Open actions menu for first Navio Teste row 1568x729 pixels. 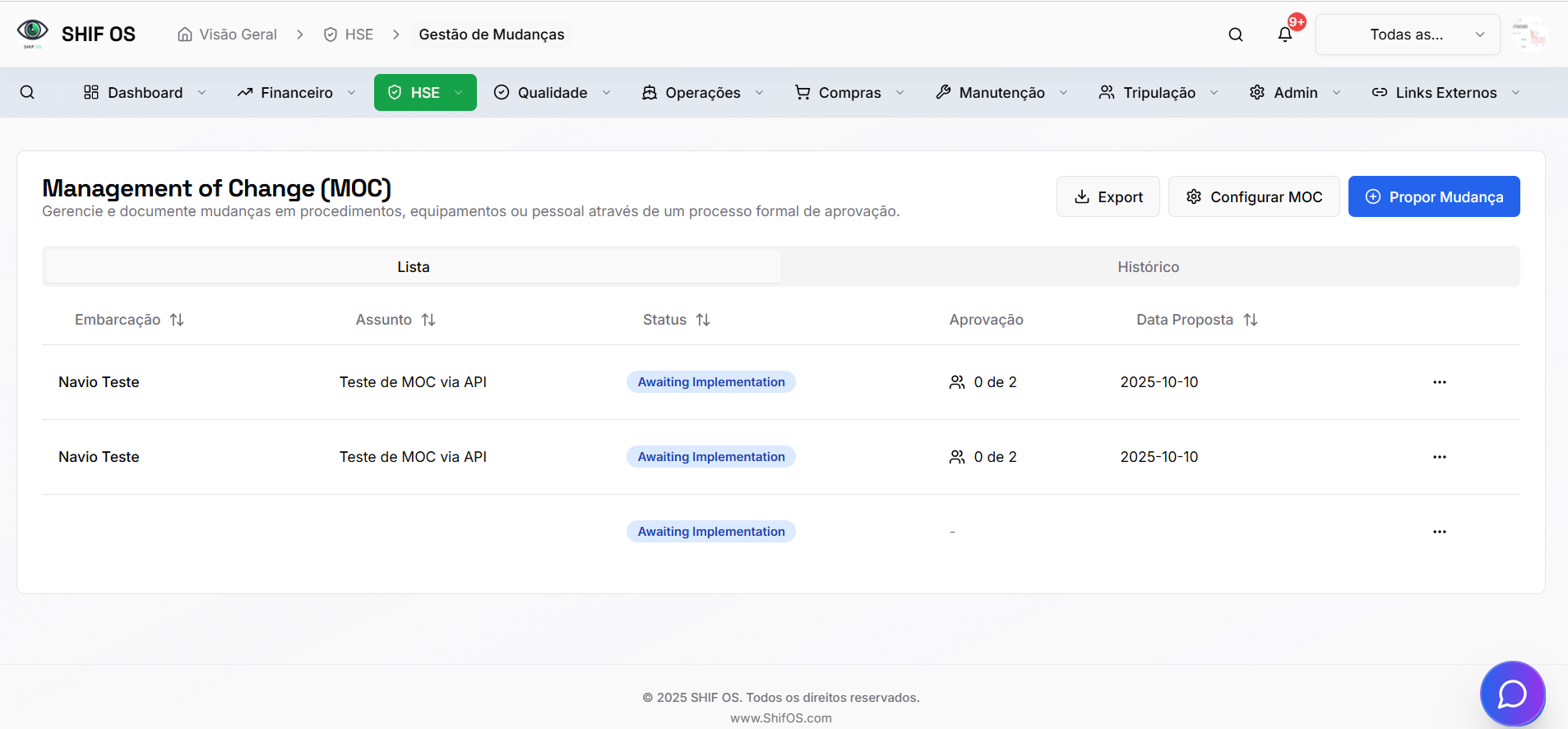pyautogui.click(x=1439, y=382)
